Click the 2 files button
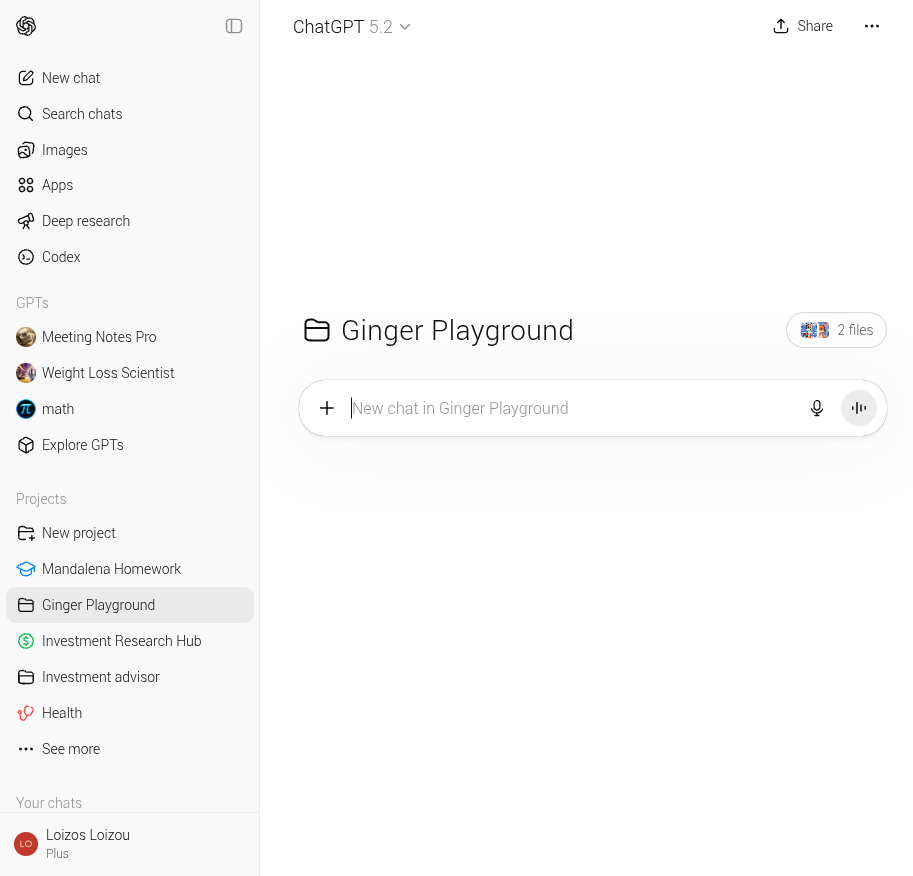 tap(836, 330)
